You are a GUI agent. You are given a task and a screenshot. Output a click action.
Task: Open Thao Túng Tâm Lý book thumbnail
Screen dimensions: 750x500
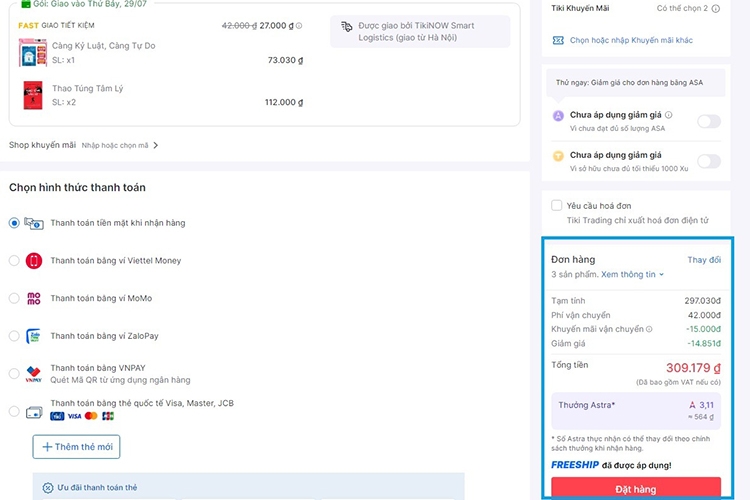(33, 95)
